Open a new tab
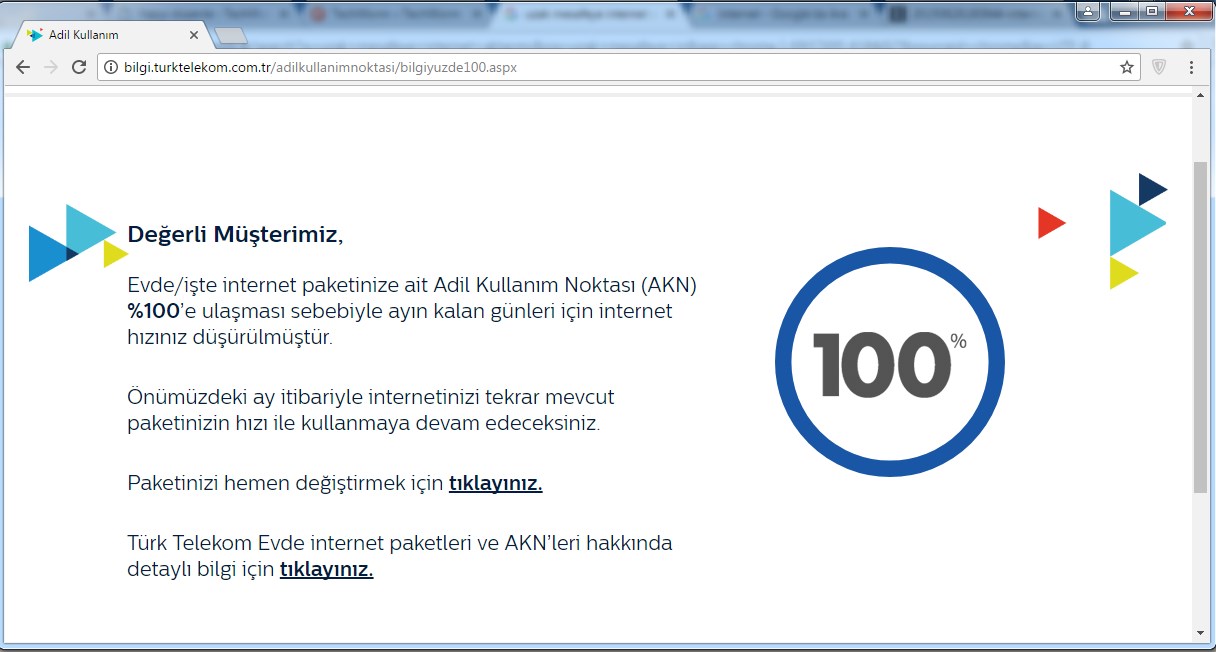 (x=230, y=36)
